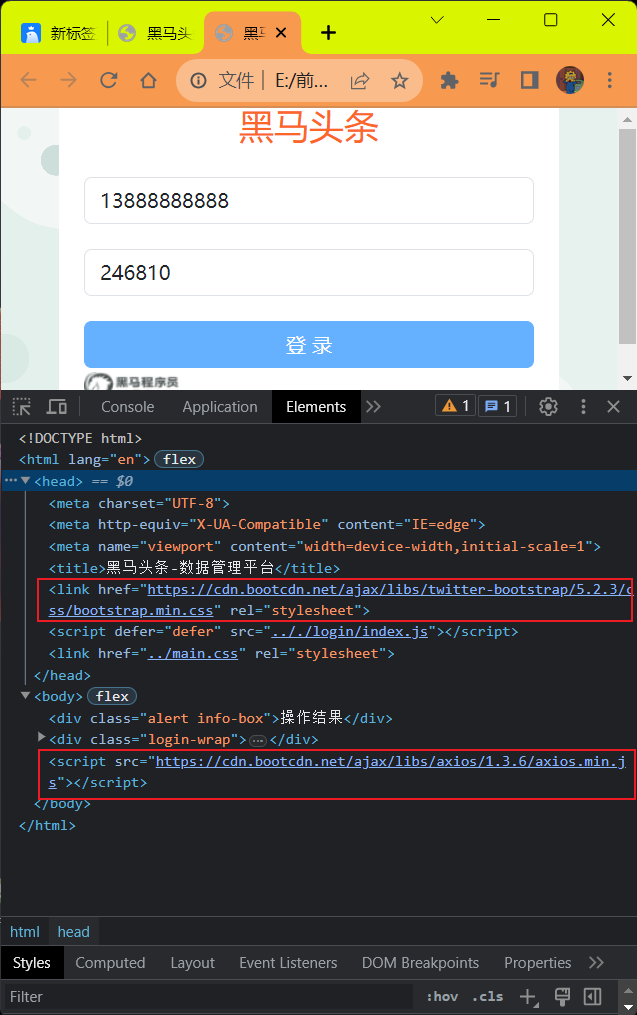Open Chrome three-dot menu

(x=609, y=80)
